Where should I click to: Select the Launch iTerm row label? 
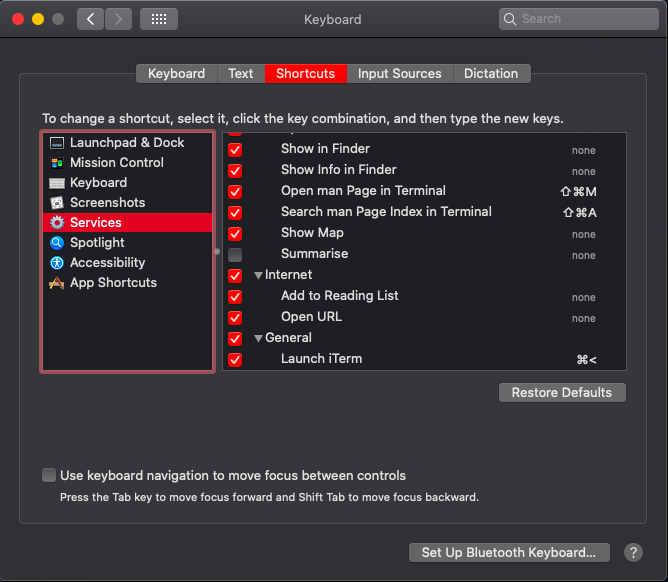[x=321, y=359]
